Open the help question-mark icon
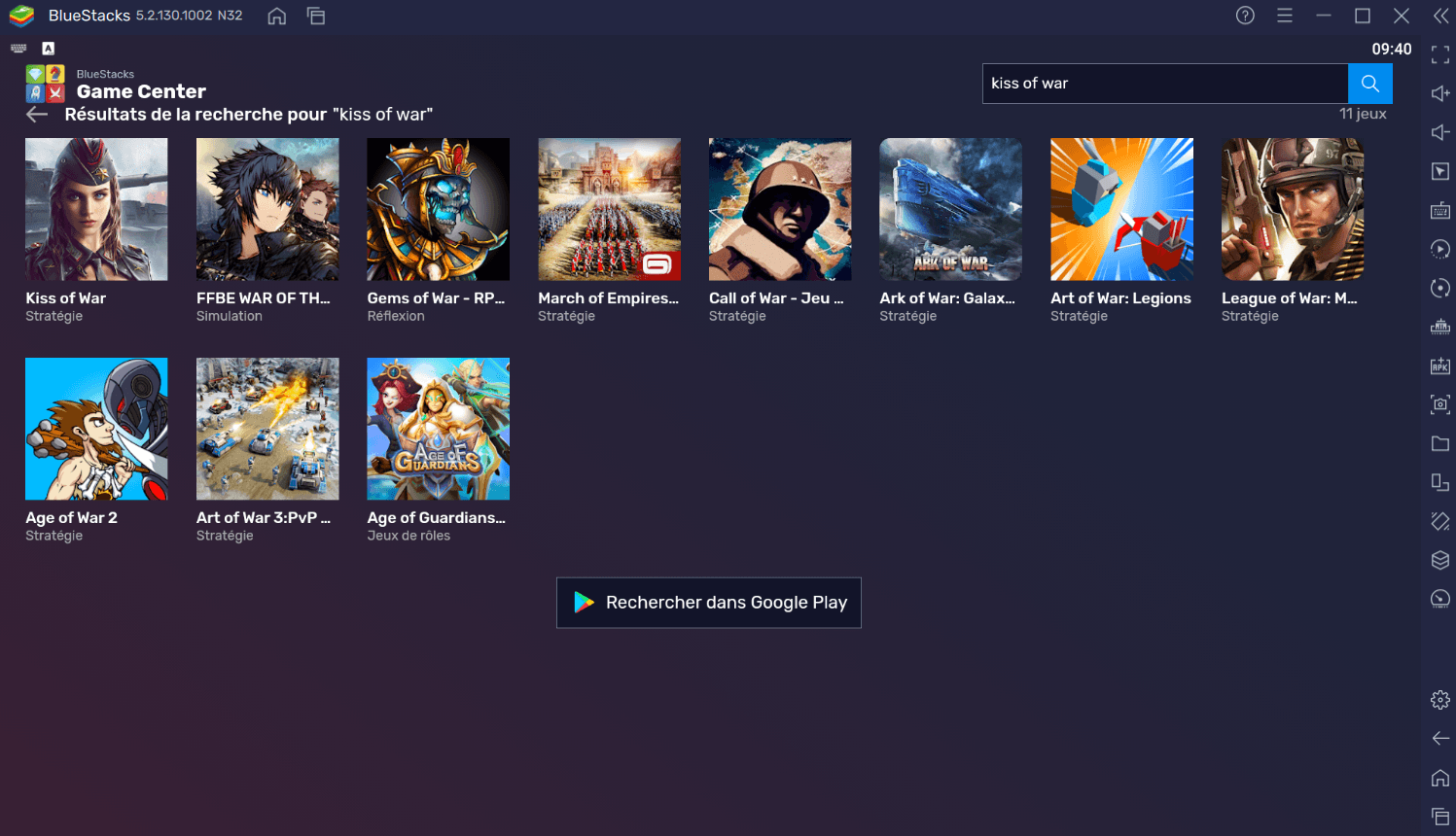Image resolution: width=1456 pixels, height=836 pixels. pos(1245,16)
